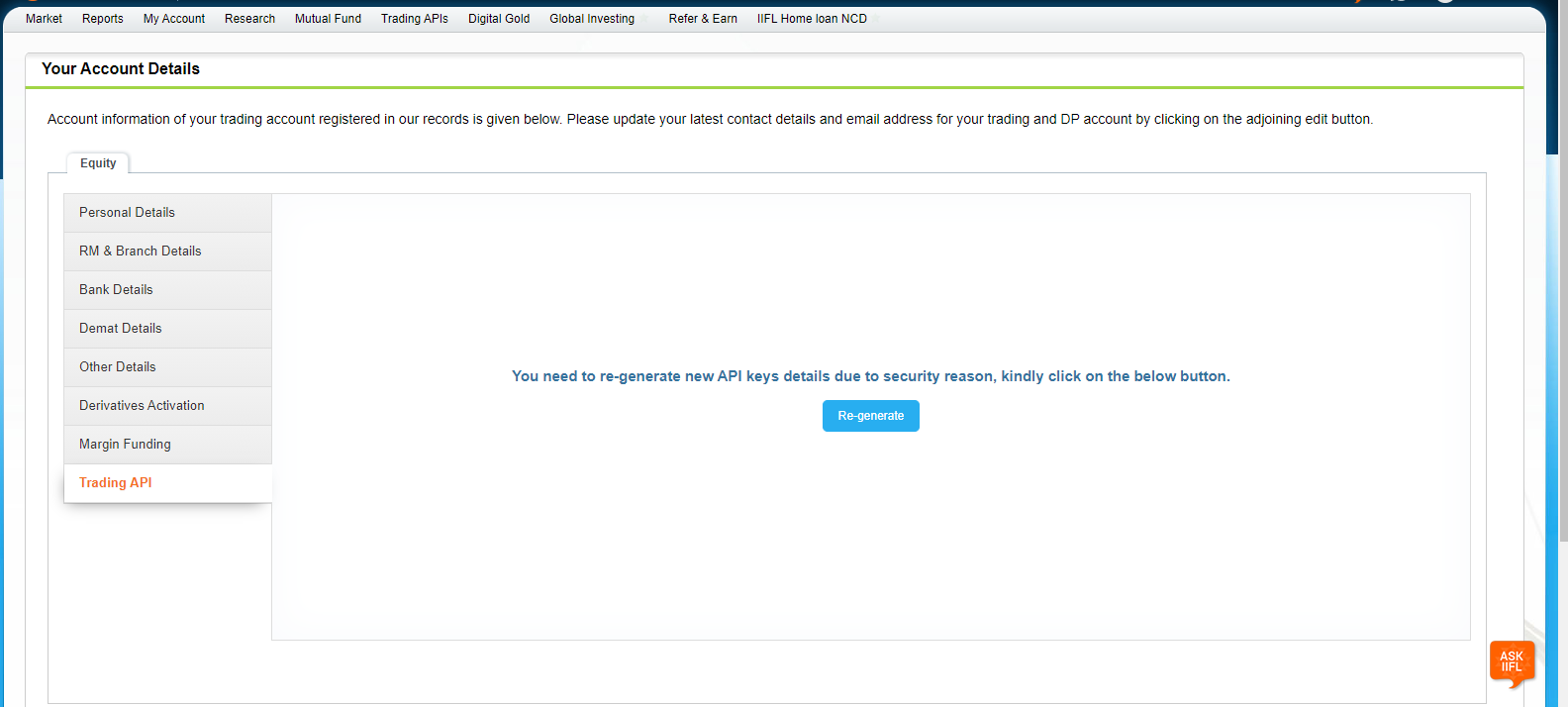Open RM & Branch Details section
The width and height of the screenshot is (1568, 707).
coord(167,252)
